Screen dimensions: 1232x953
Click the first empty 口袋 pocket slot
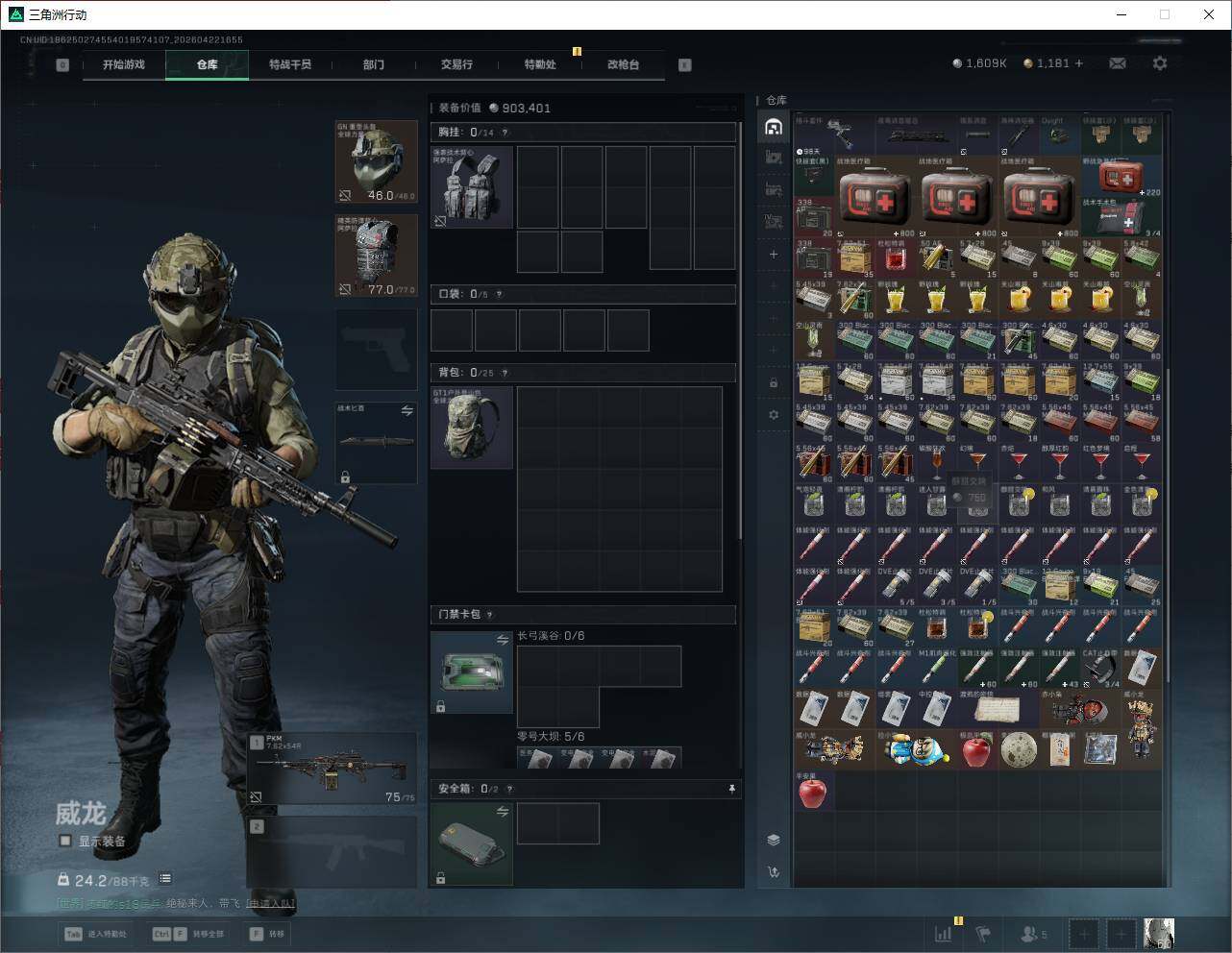pos(452,330)
